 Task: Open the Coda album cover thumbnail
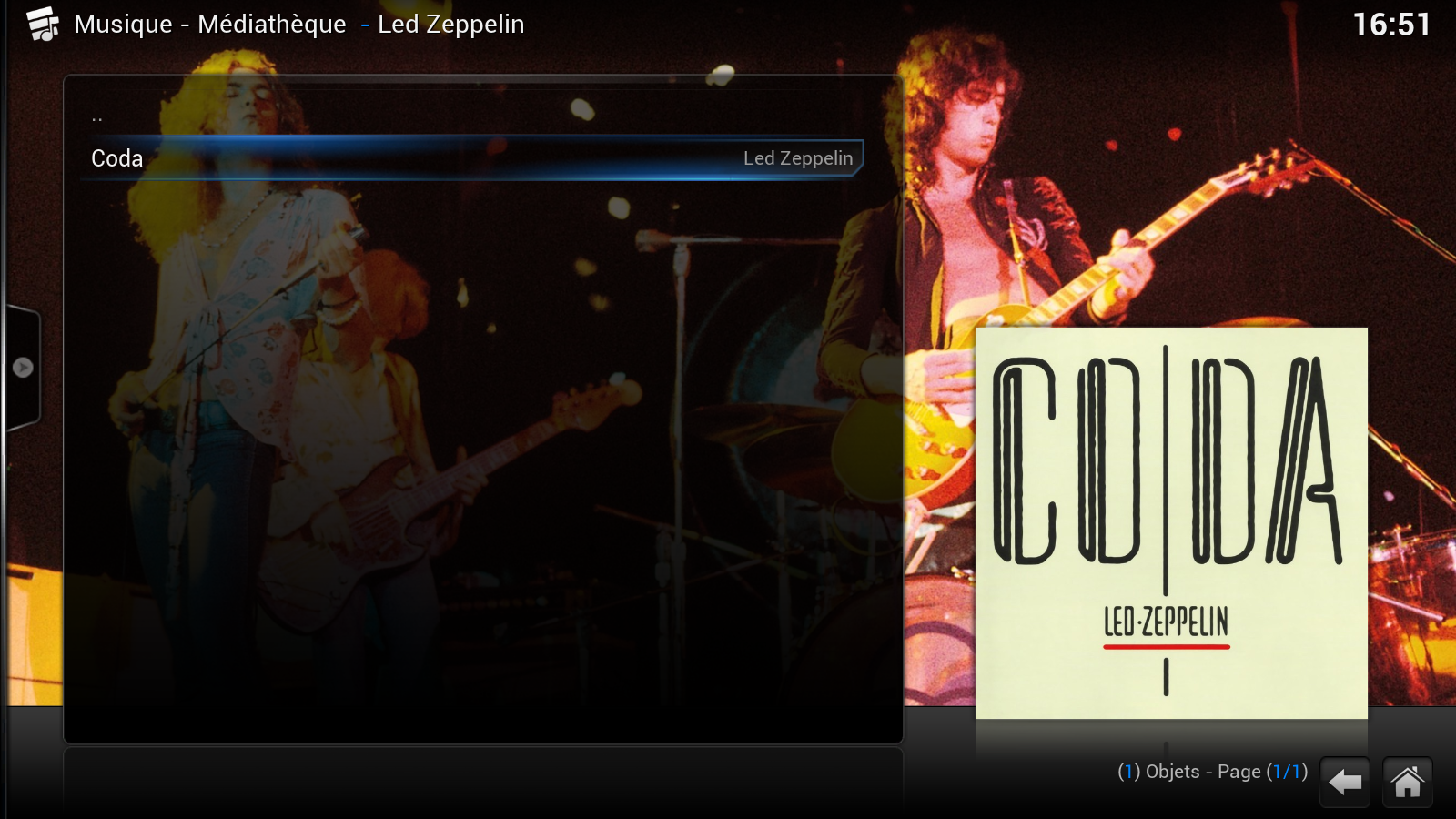(1171, 523)
